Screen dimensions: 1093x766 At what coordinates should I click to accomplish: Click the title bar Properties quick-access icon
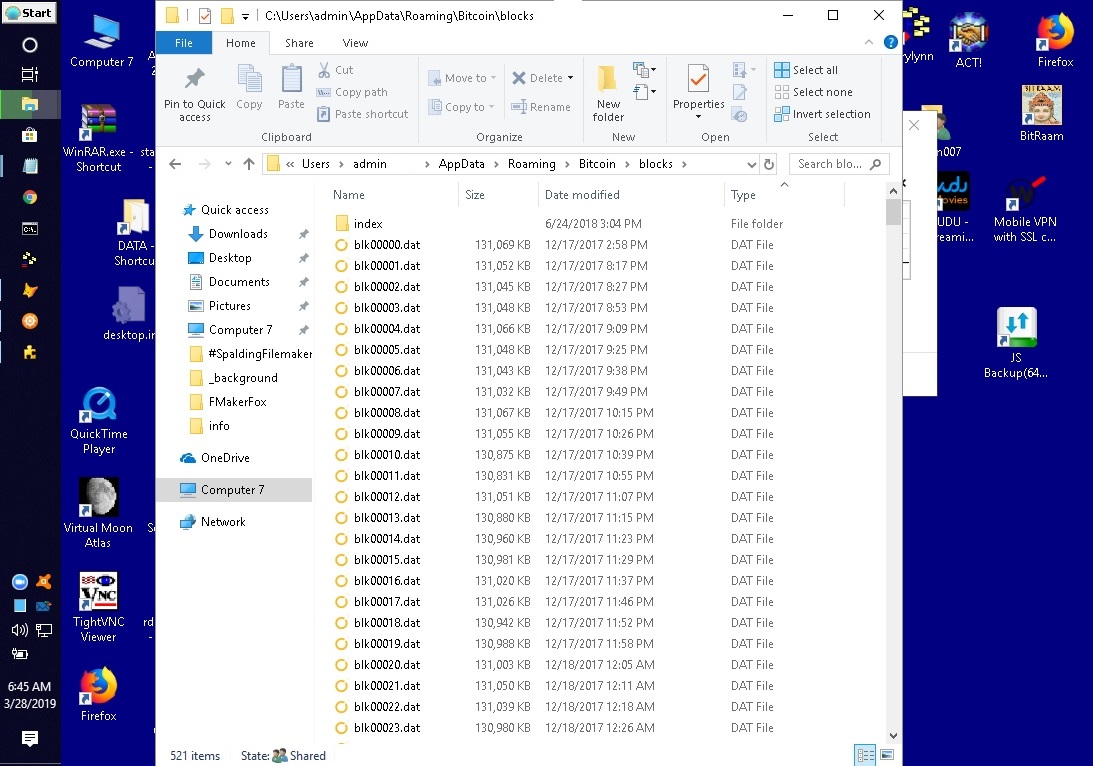click(205, 15)
